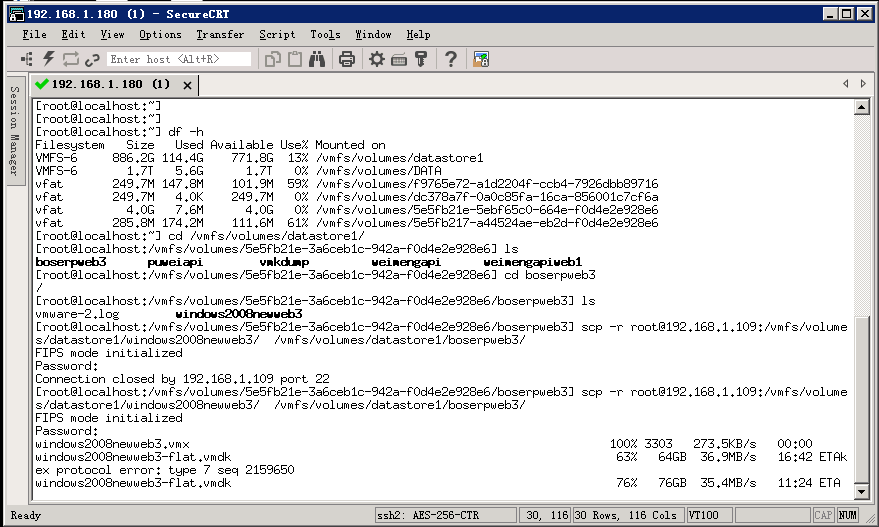Close the 192.168.1.180 (1) tab
Screen dimensions: 879x527
click(x=188, y=84)
